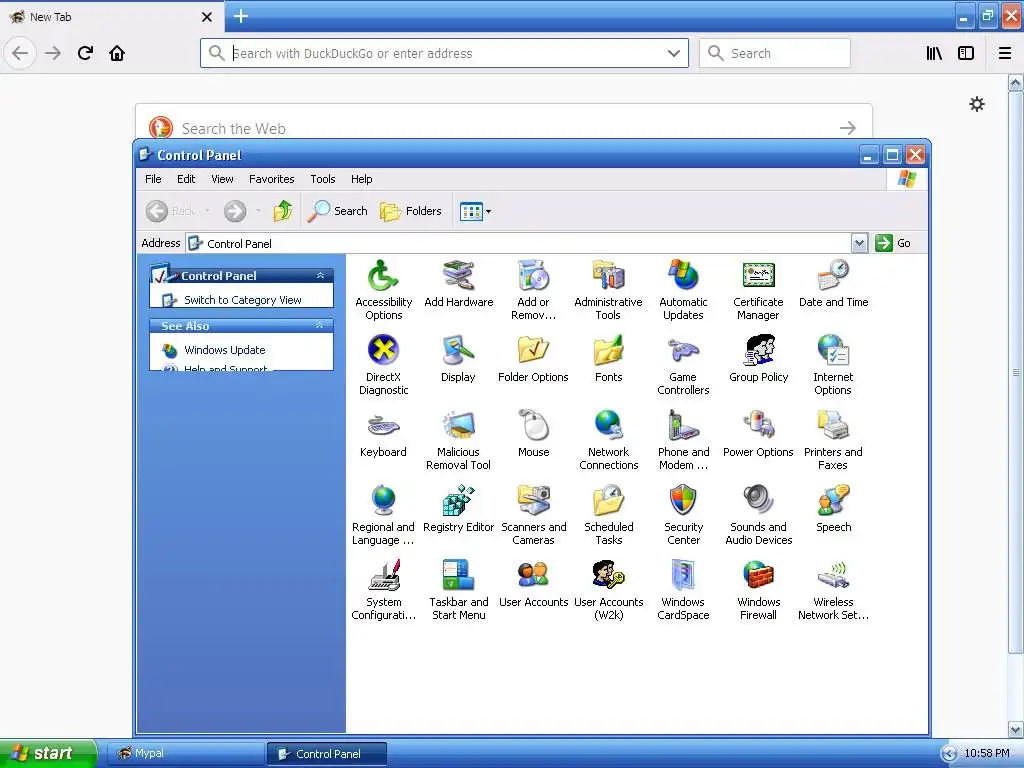Open Forward button history dropdown arrow
The height and width of the screenshot is (768, 1024).
tap(259, 211)
